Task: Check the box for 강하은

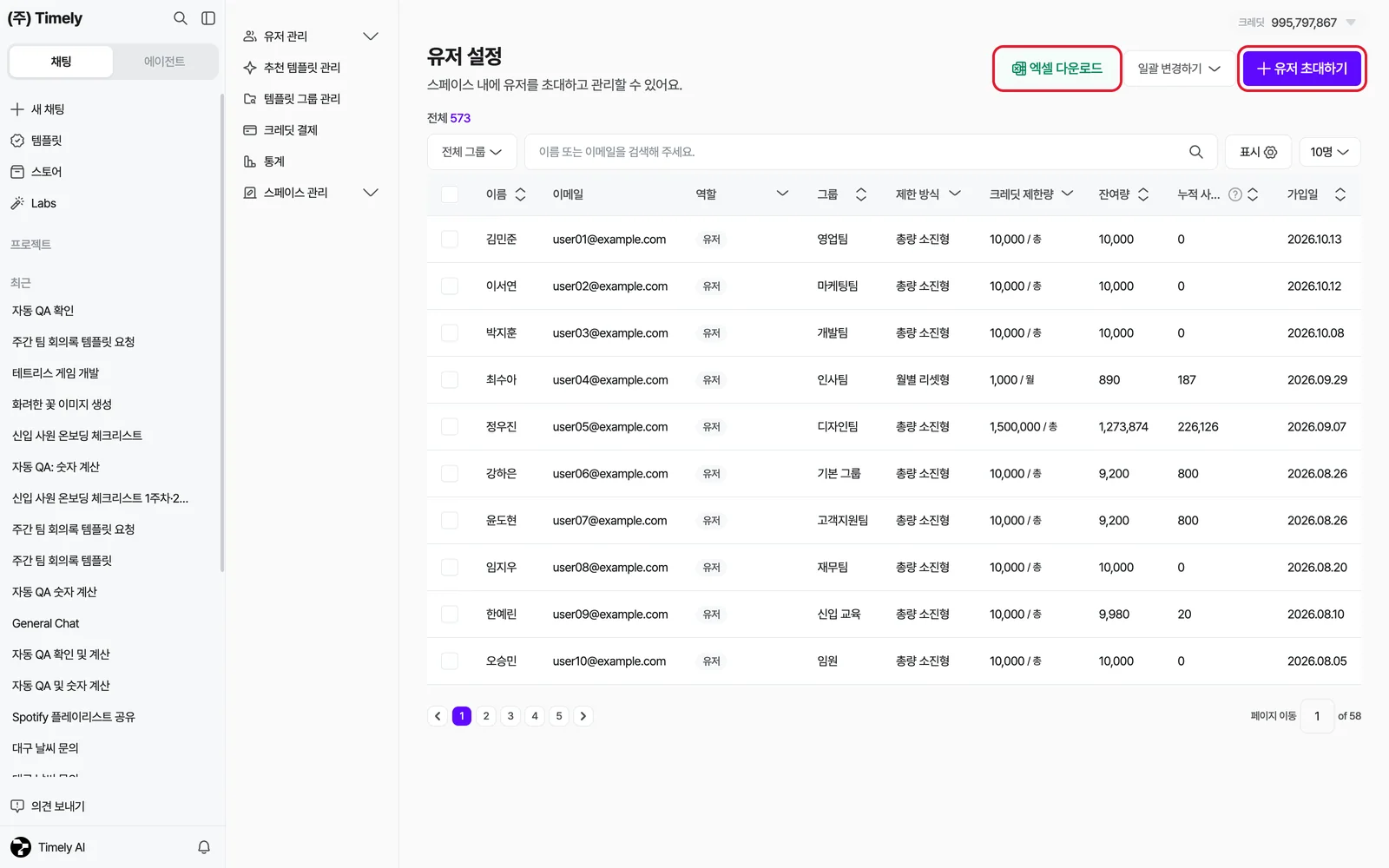Action: (x=450, y=474)
